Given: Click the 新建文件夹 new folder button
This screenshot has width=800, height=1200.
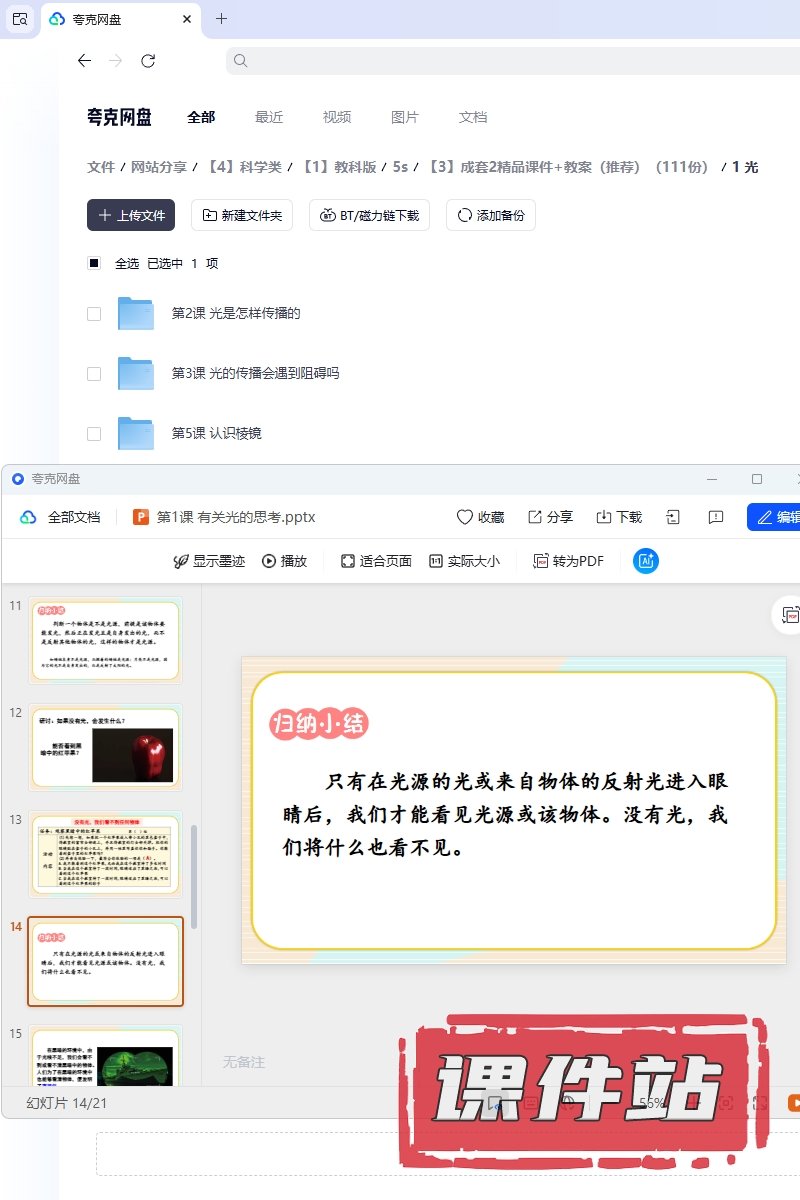Looking at the screenshot, I should (x=242, y=215).
